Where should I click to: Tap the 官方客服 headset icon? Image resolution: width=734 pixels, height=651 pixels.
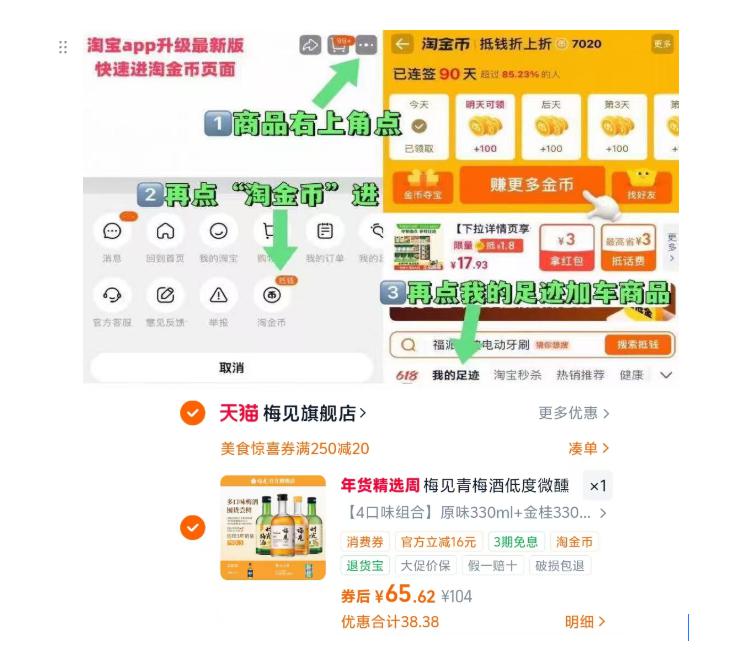[112, 295]
